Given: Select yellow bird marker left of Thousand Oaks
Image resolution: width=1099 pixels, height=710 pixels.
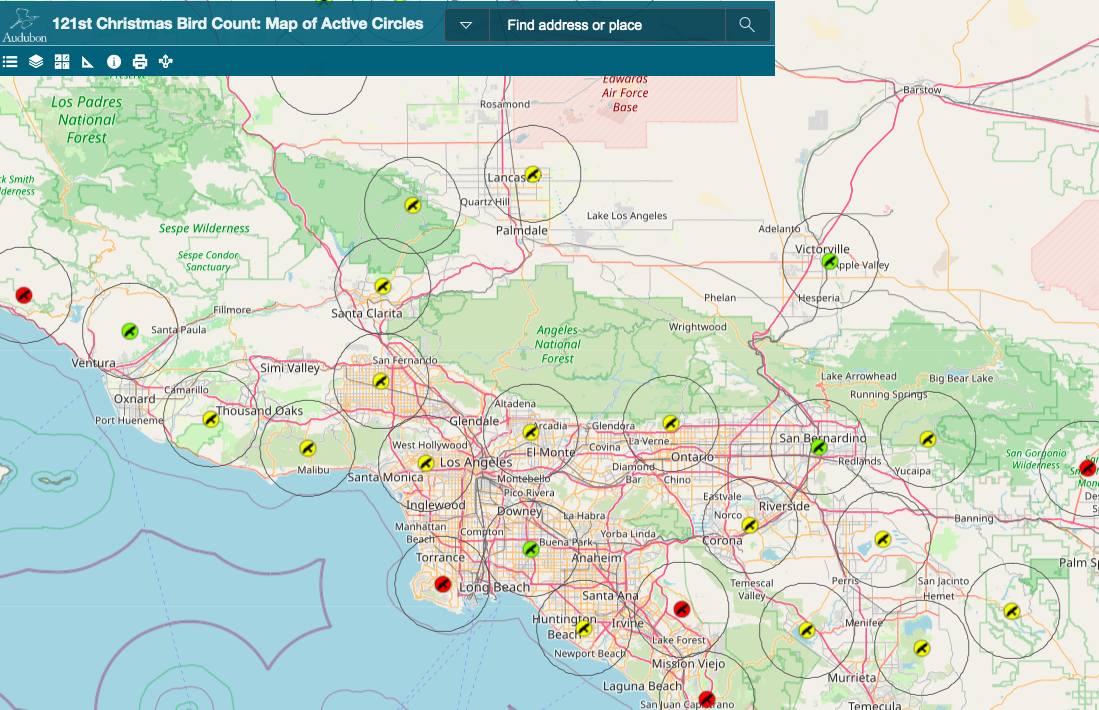Looking at the screenshot, I should (x=211, y=419).
